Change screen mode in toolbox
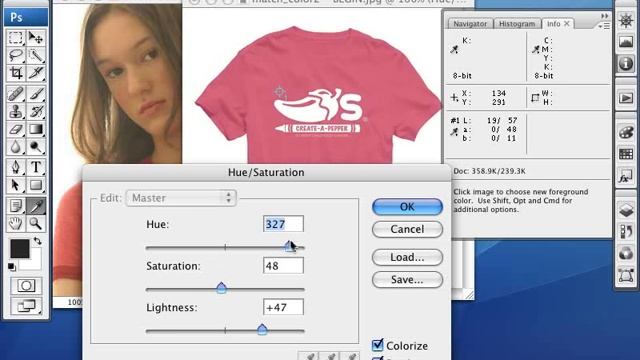Image resolution: width=640 pixels, height=360 pixels. pos(26,306)
